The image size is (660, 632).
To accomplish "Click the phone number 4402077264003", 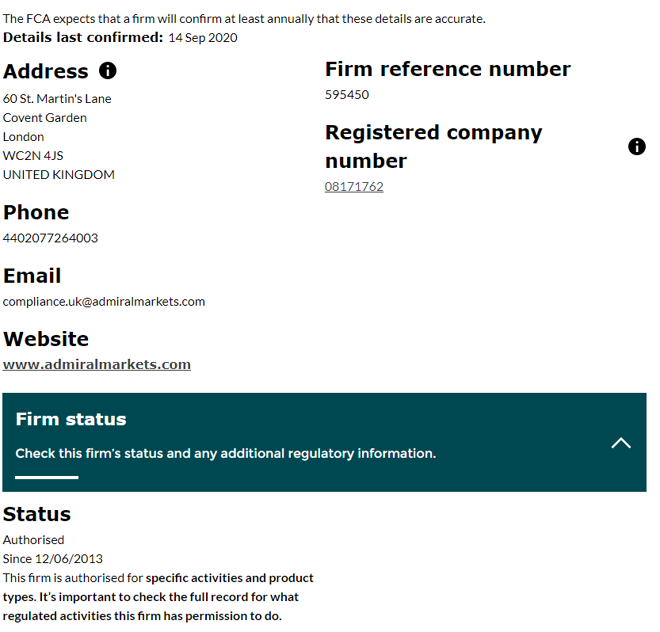I will [x=50, y=238].
